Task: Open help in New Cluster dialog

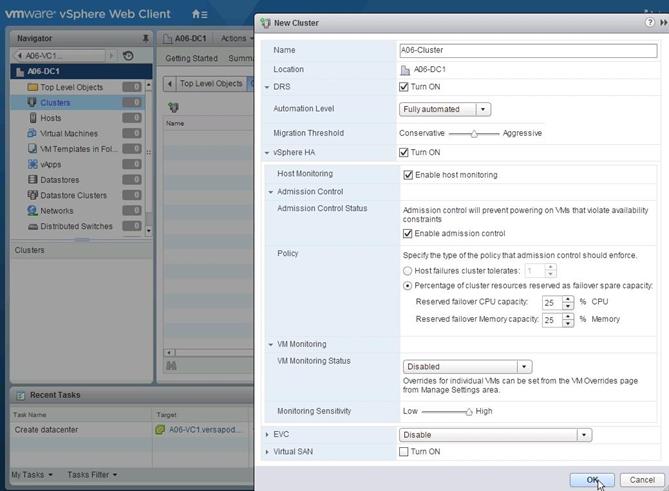Action: click(649, 22)
